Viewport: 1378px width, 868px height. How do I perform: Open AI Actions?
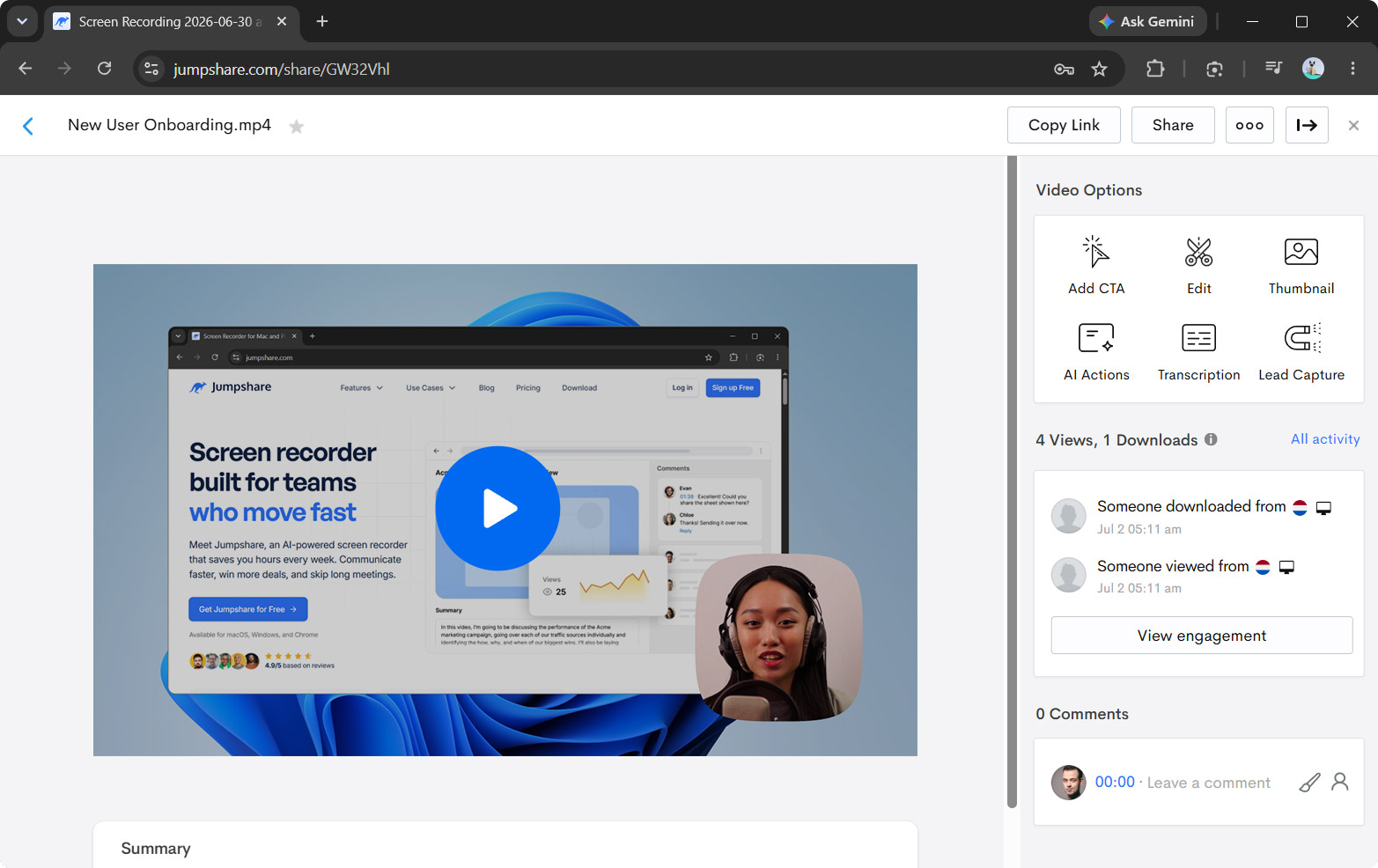(x=1096, y=351)
